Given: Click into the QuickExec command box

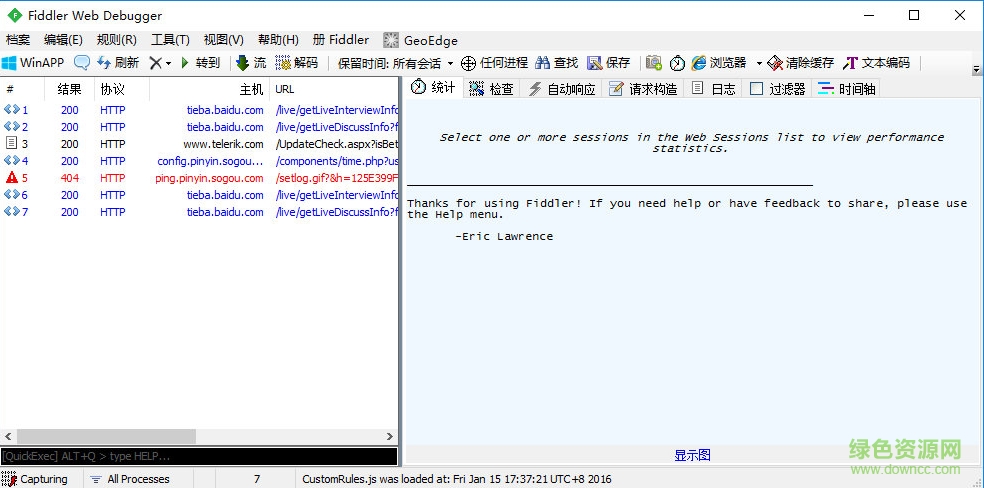Looking at the screenshot, I should [199, 456].
